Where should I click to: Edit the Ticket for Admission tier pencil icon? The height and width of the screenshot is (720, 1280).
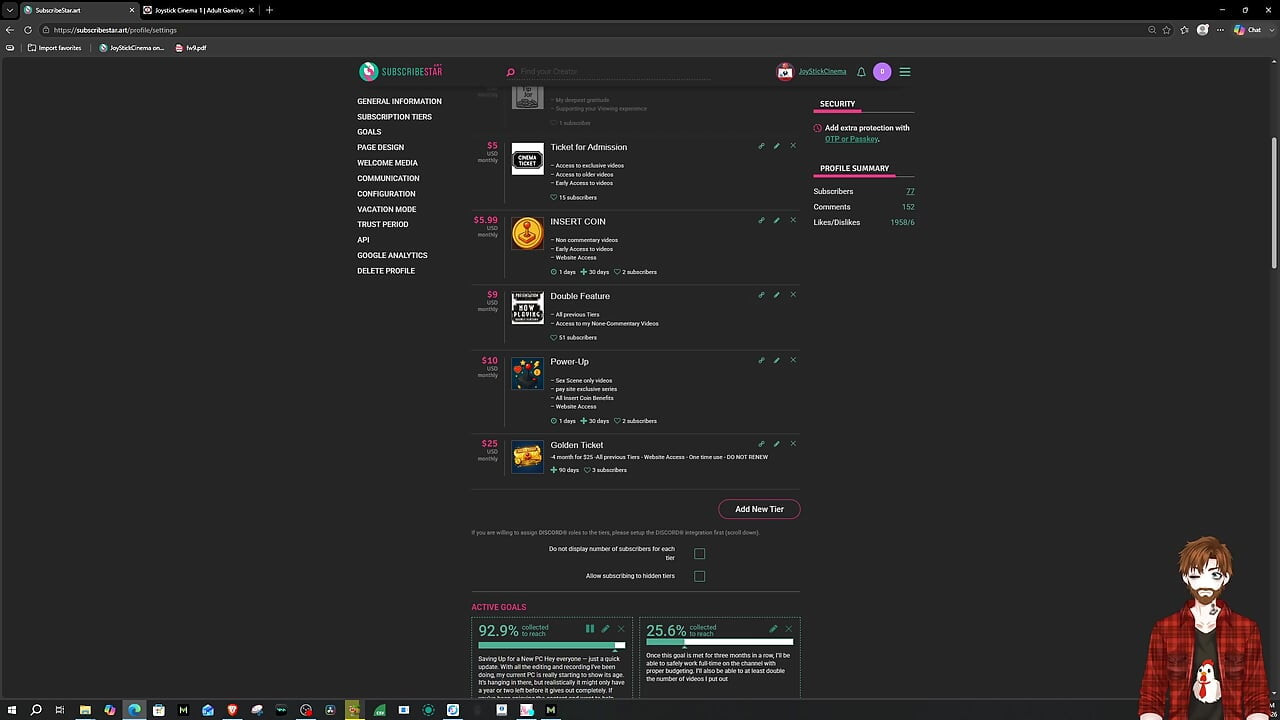pyautogui.click(x=777, y=146)
